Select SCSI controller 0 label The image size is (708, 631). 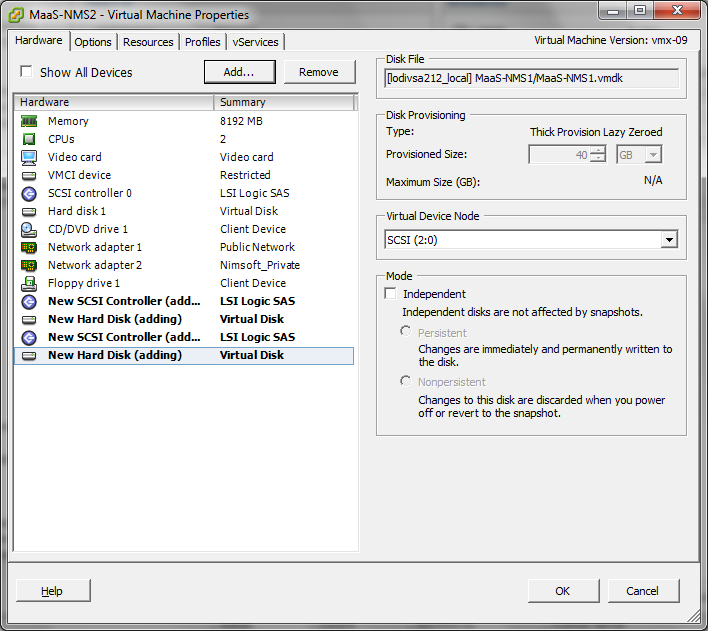pyautogui.click(x=90, y=193)
